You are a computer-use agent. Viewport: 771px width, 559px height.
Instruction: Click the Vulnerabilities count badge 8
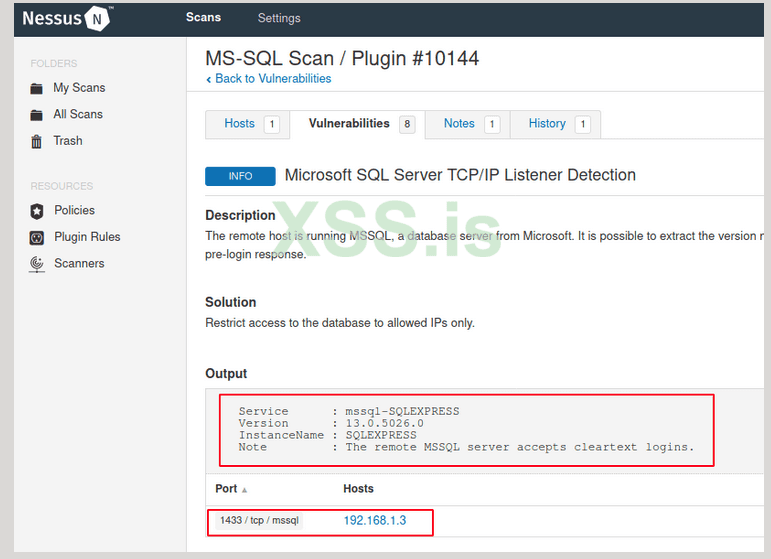coord(407,124)
